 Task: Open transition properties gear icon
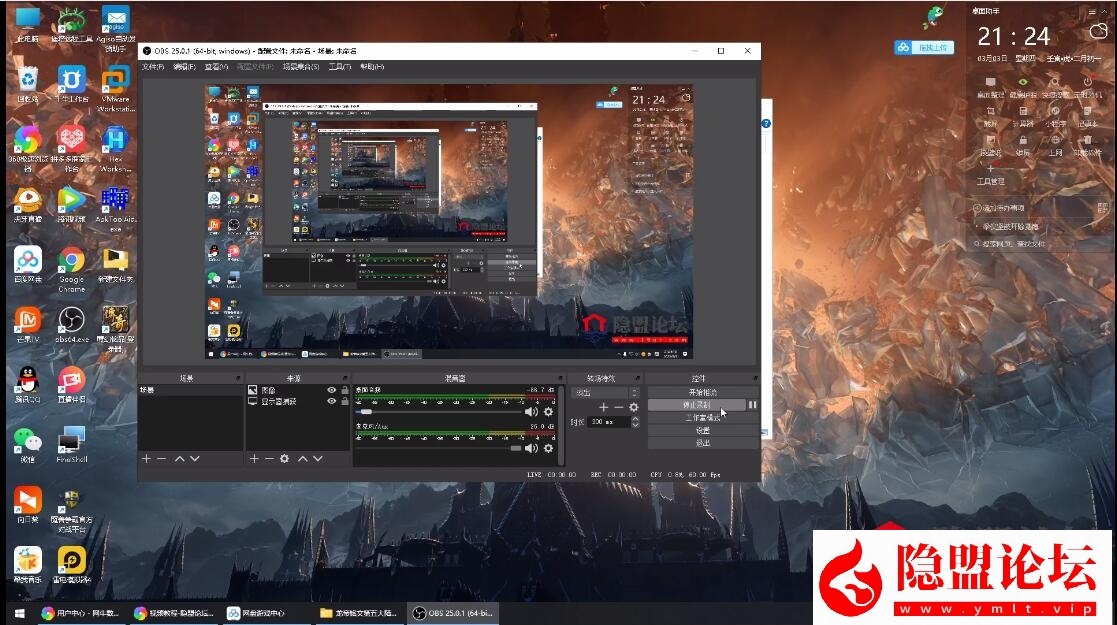[633, 407]
